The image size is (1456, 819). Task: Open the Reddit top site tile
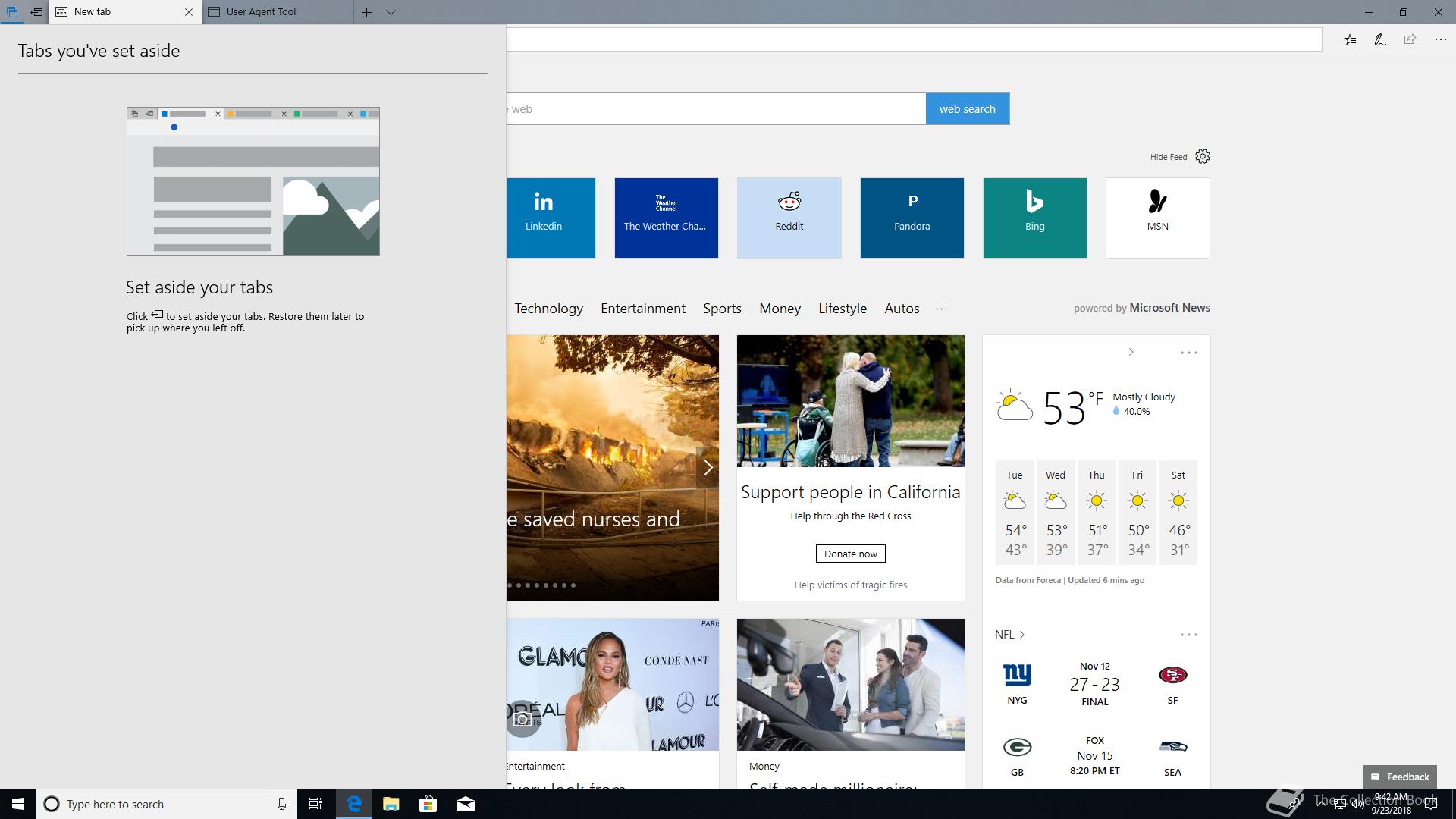click(789, 218)
